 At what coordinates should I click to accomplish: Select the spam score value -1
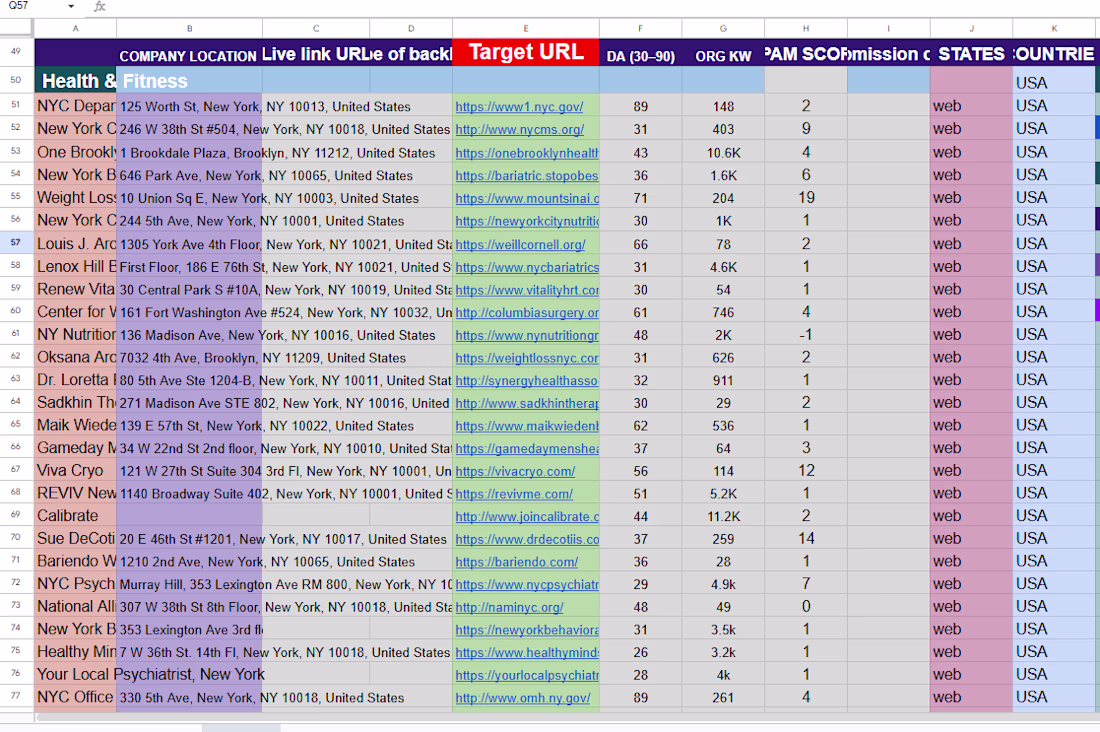point(806,335)
